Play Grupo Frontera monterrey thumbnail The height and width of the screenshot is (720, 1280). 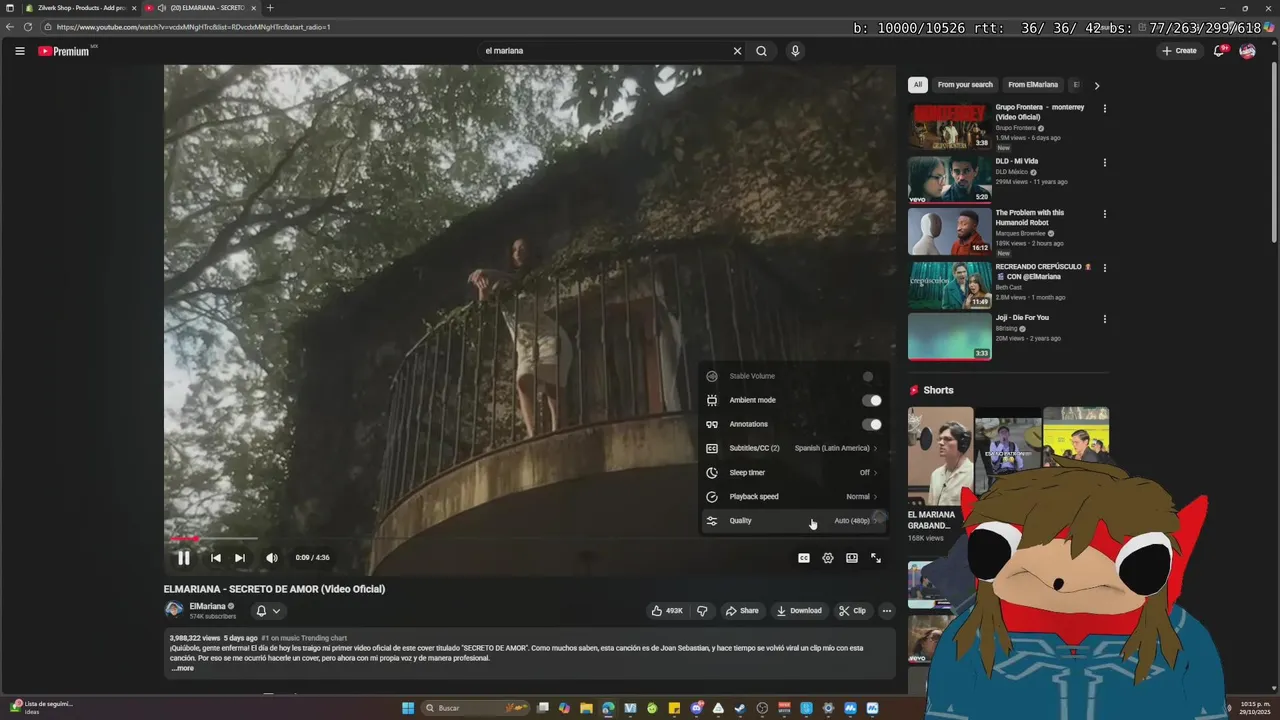[x=950, y=127]
